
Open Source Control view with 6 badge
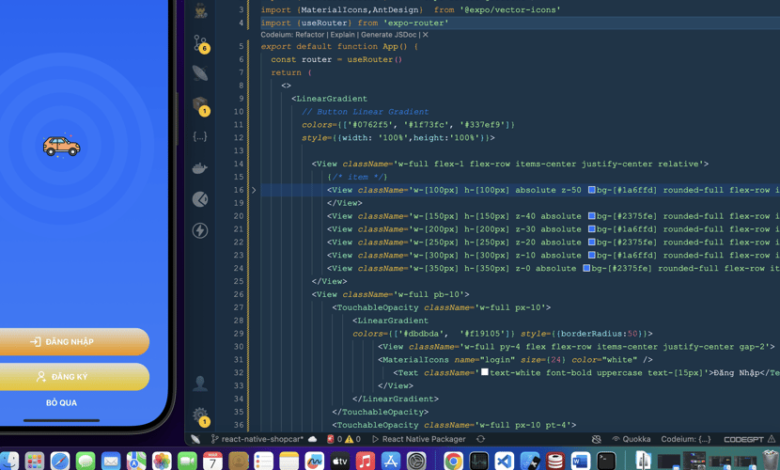pos(201,44)
